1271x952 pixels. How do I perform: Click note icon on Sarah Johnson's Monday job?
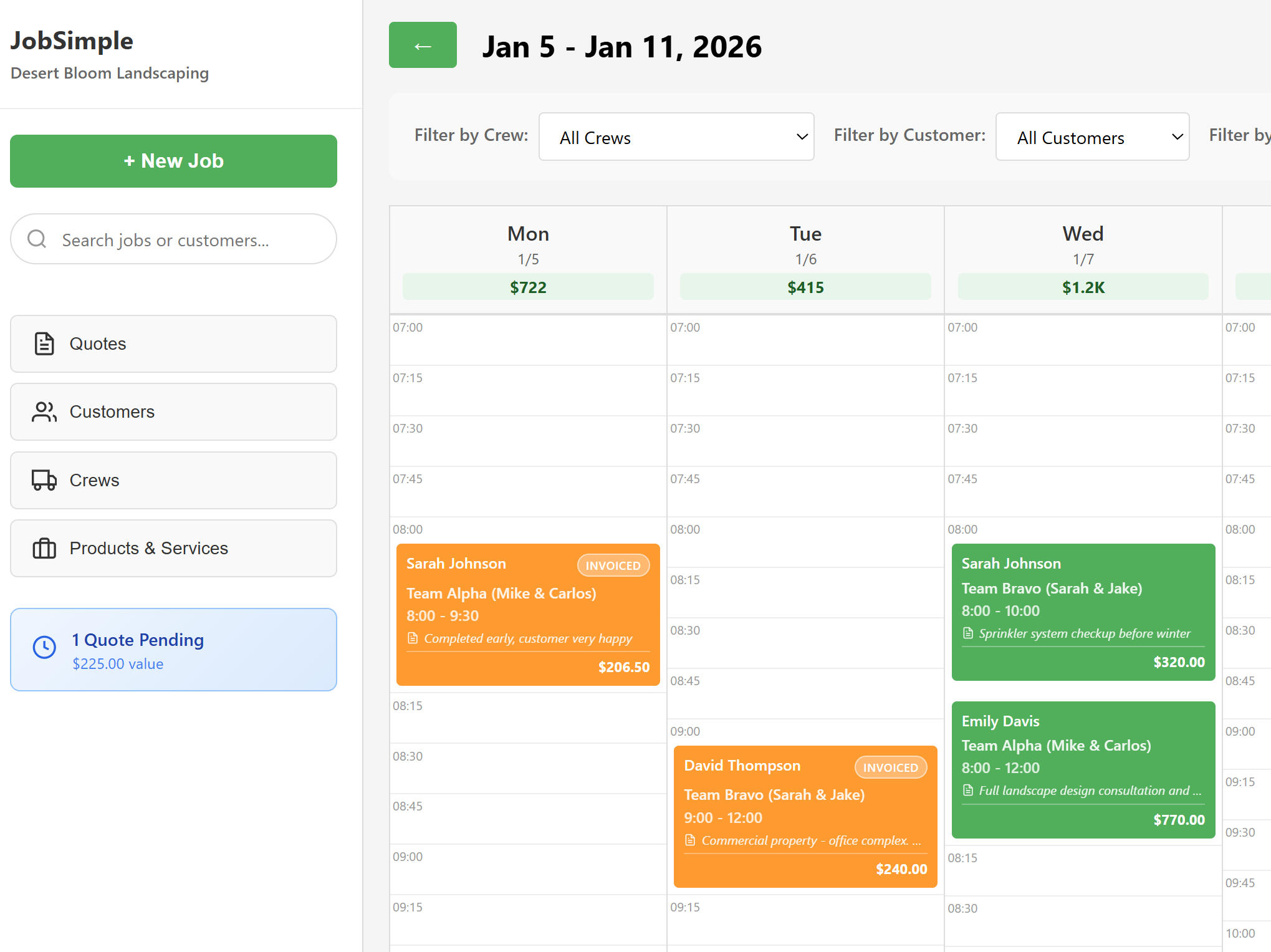click(413, 638)
